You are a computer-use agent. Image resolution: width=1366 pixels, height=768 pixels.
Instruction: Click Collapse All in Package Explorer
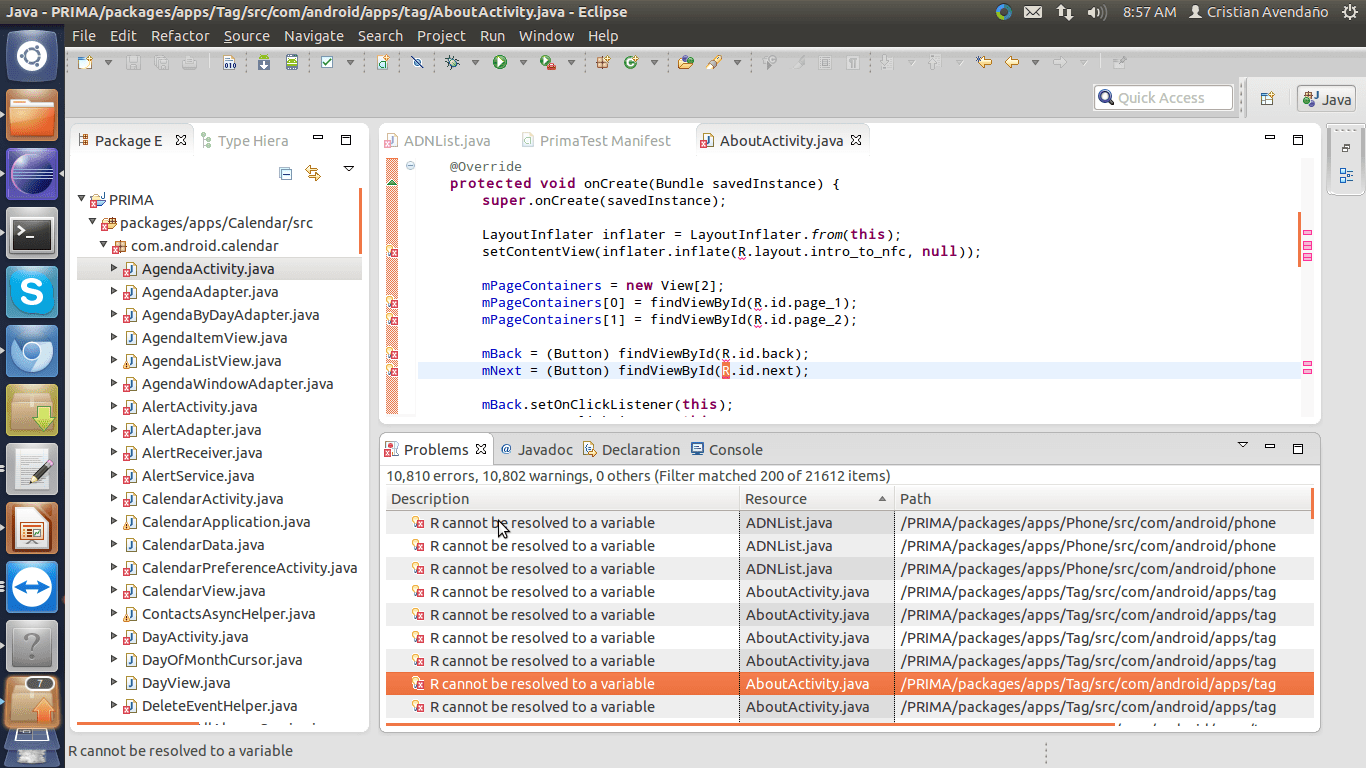click(286, 173)
